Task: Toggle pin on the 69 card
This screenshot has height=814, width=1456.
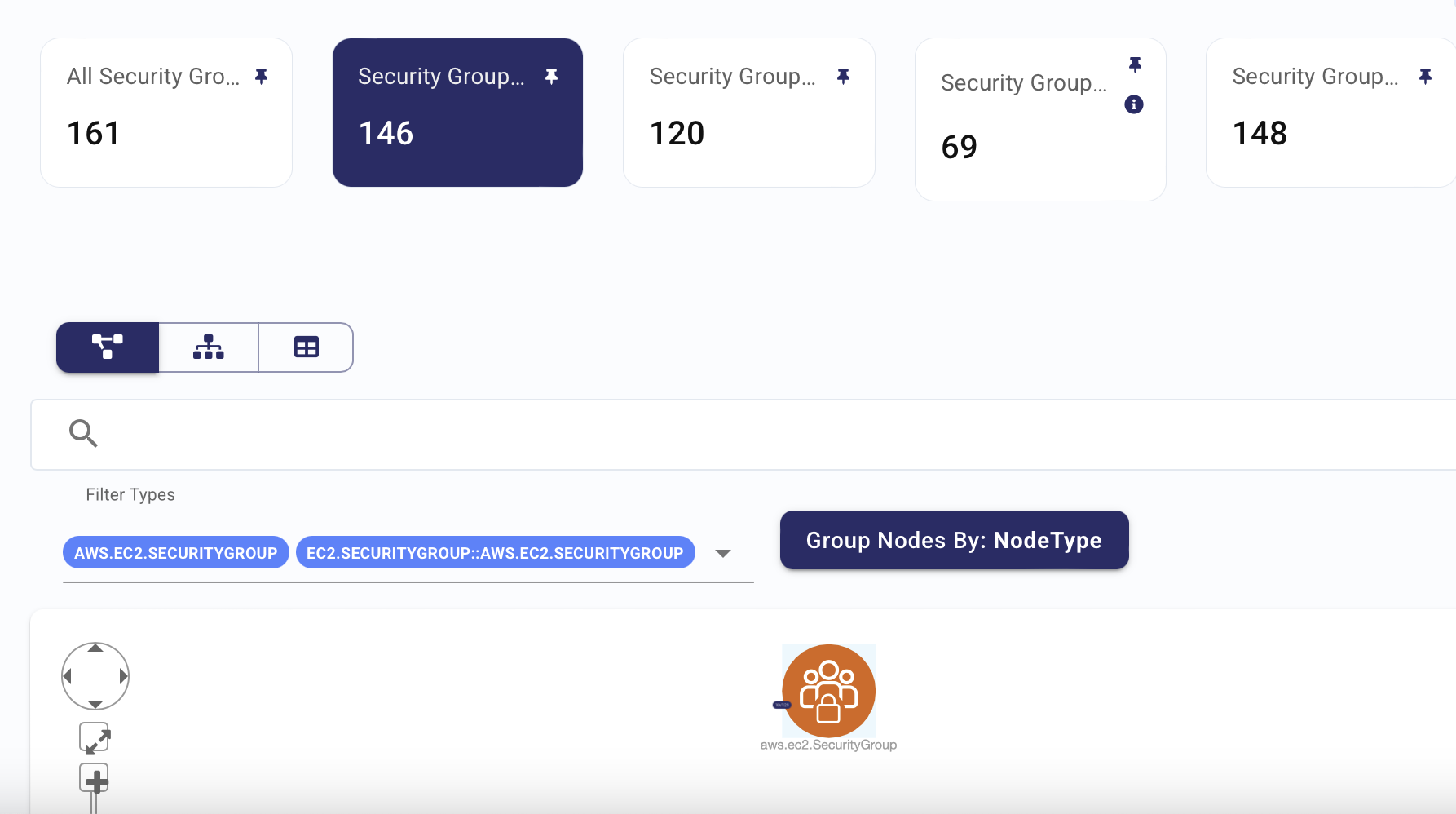Action: [x=1135, y=64]
